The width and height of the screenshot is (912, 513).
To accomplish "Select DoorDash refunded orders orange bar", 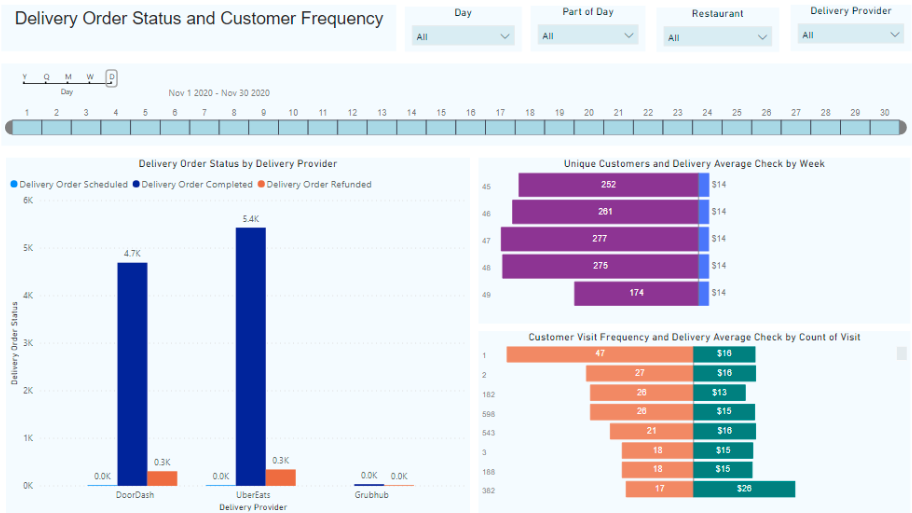I will pyautogui.click(x=162, y=478).
